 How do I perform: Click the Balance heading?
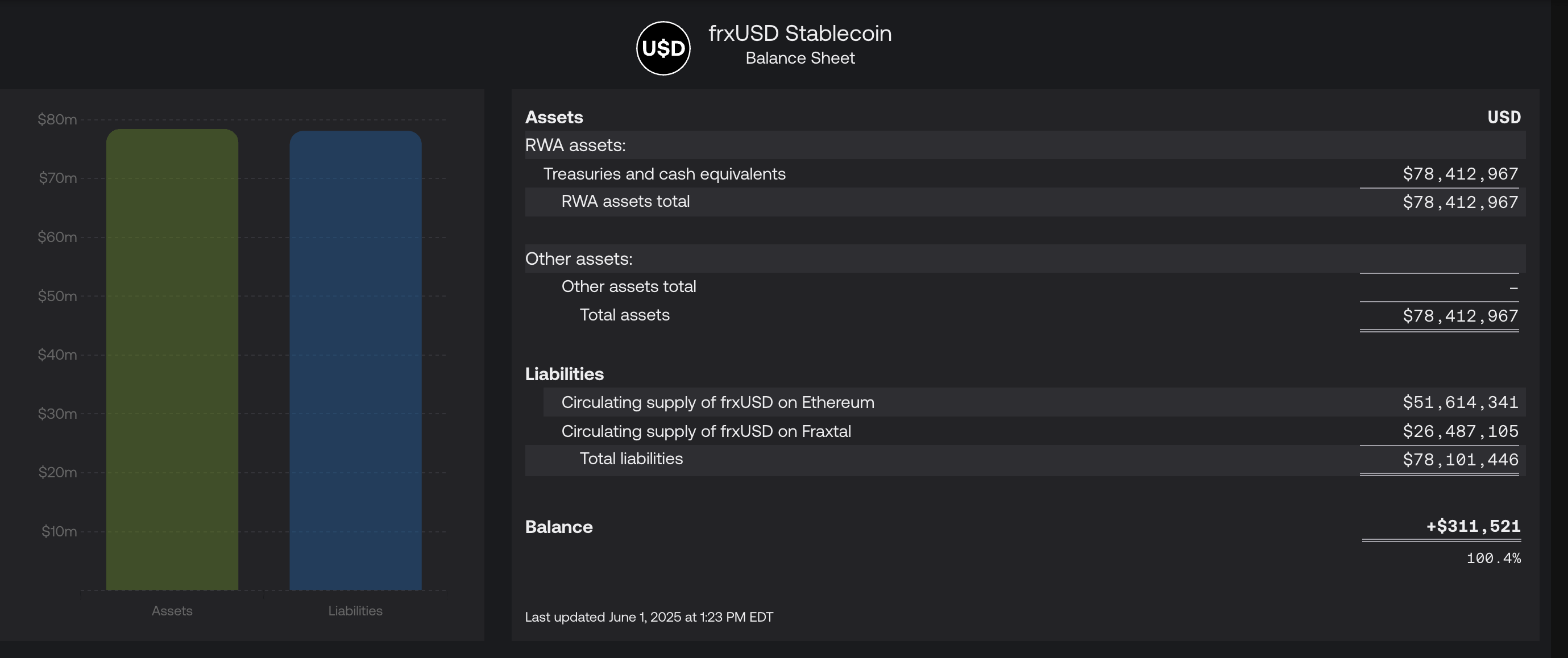pyautogui.click(x=559, y=527)
